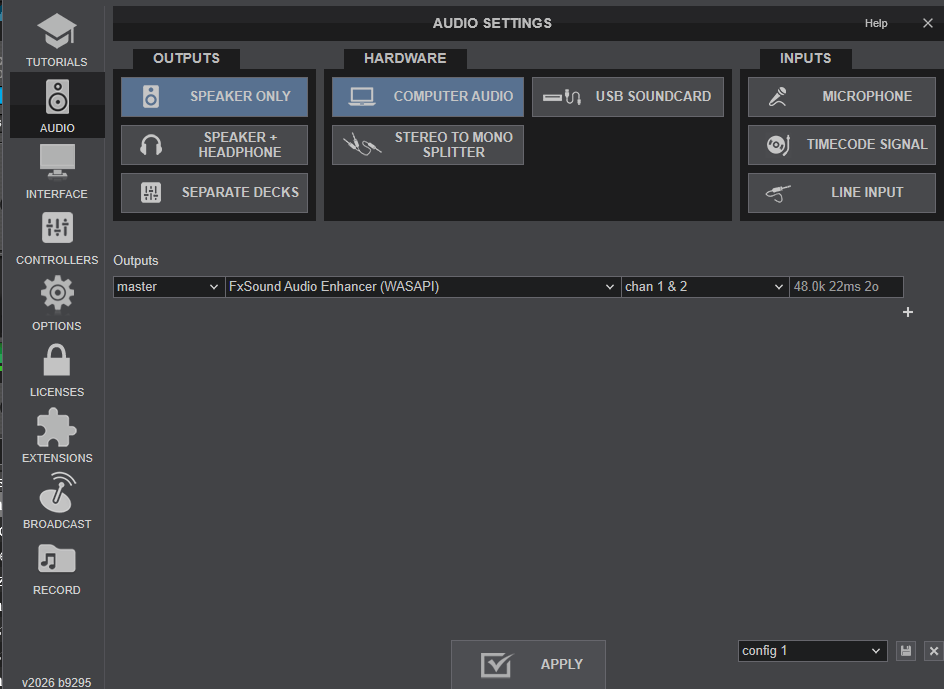944x689 pixels.
Task: Click the AUDIO SETTINGS title text
Action: [492, 23]
